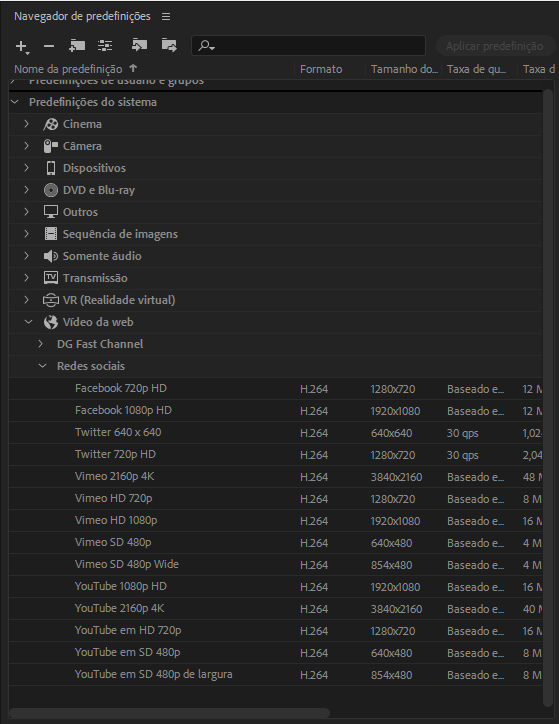Screen dimensions: 559x724
Task: Click the export presets icon
Action: [169, 45]
